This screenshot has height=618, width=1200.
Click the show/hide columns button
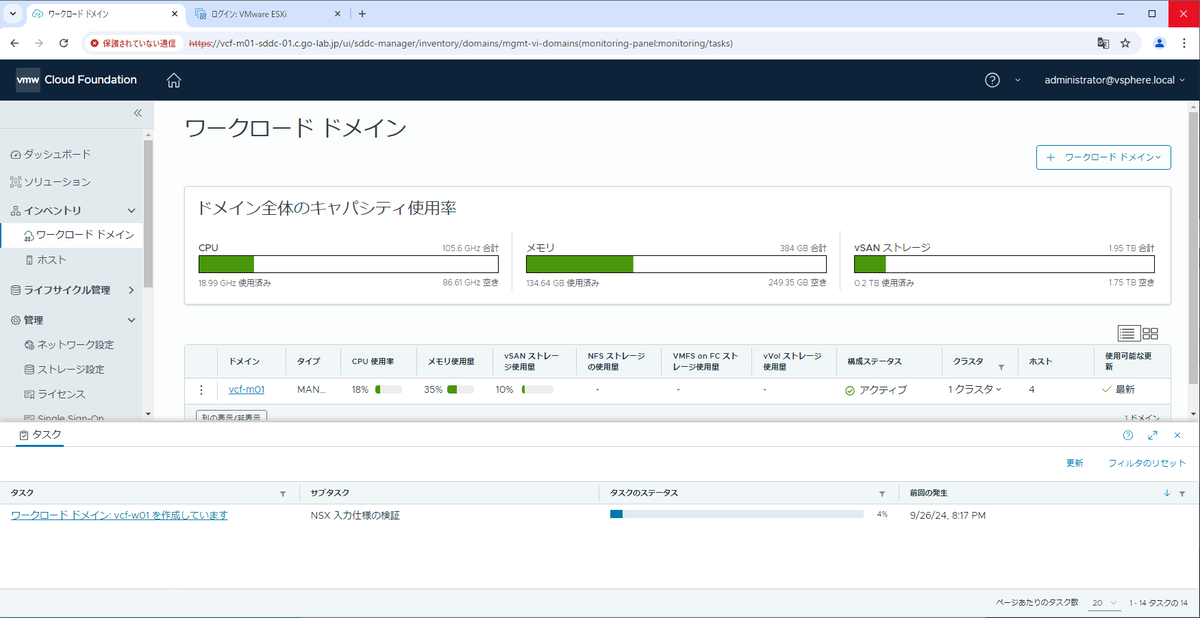point(231,415)
